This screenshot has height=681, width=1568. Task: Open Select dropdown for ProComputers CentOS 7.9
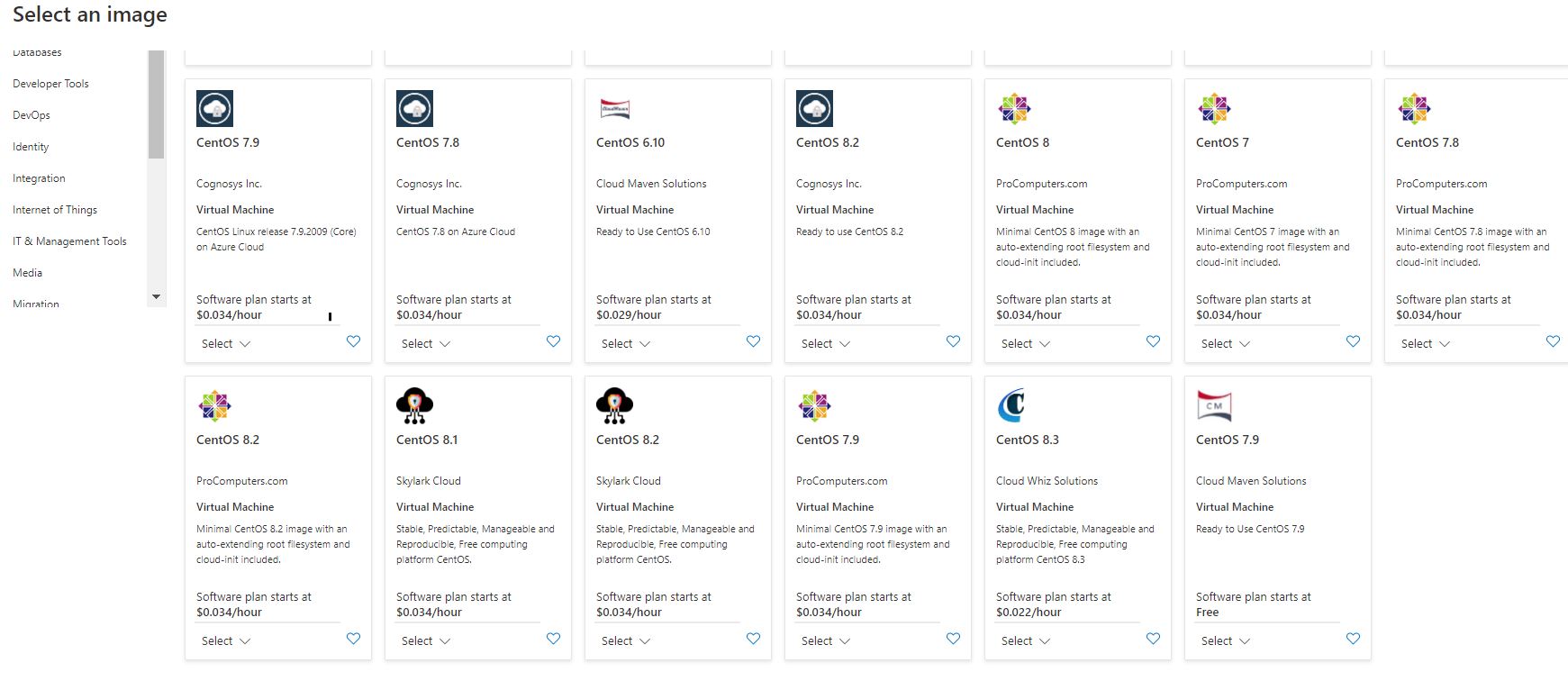(x=826, y=641)
